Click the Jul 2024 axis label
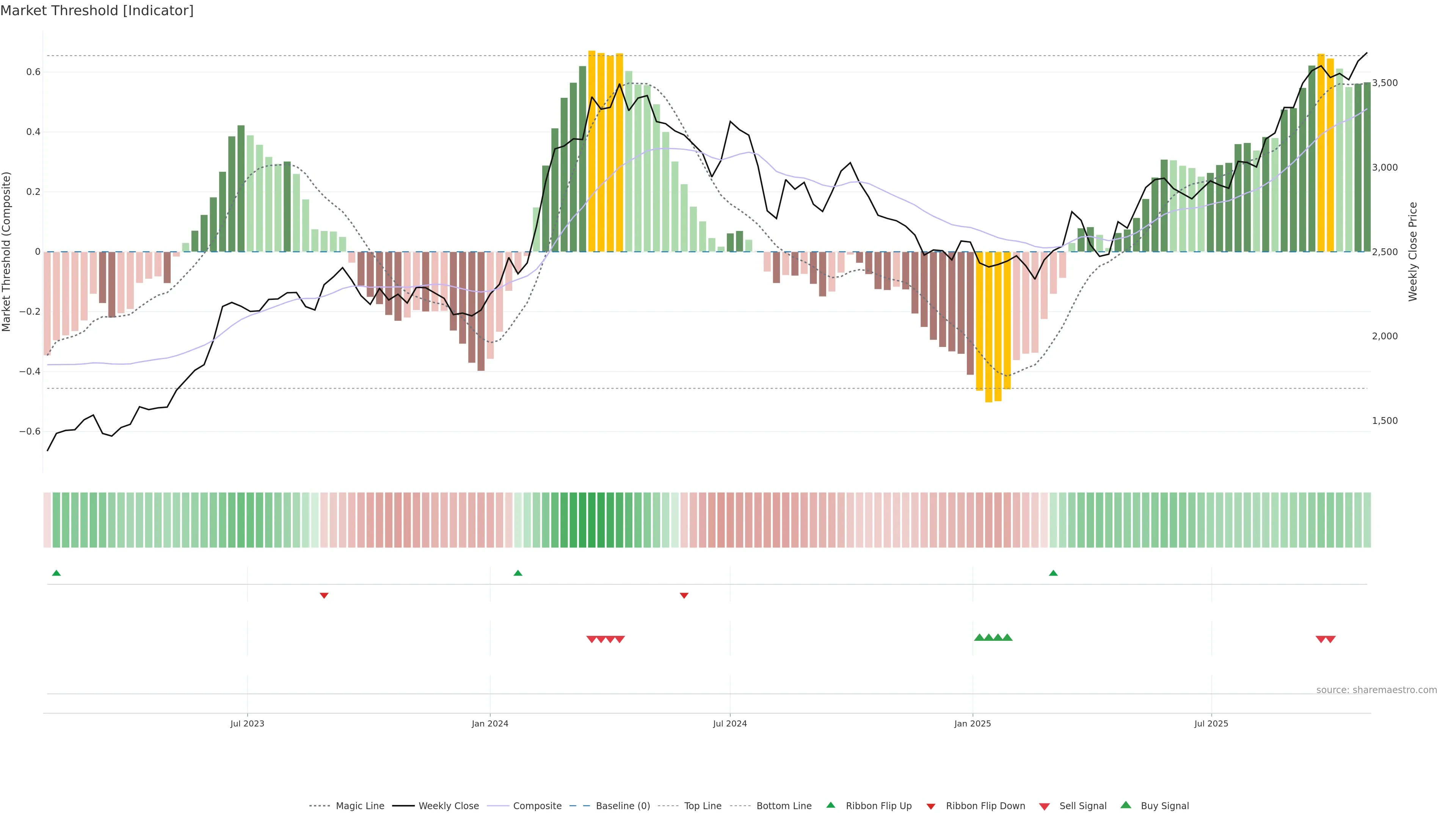The width and height of the screenshot is (1456, 819). coord(730,723)
